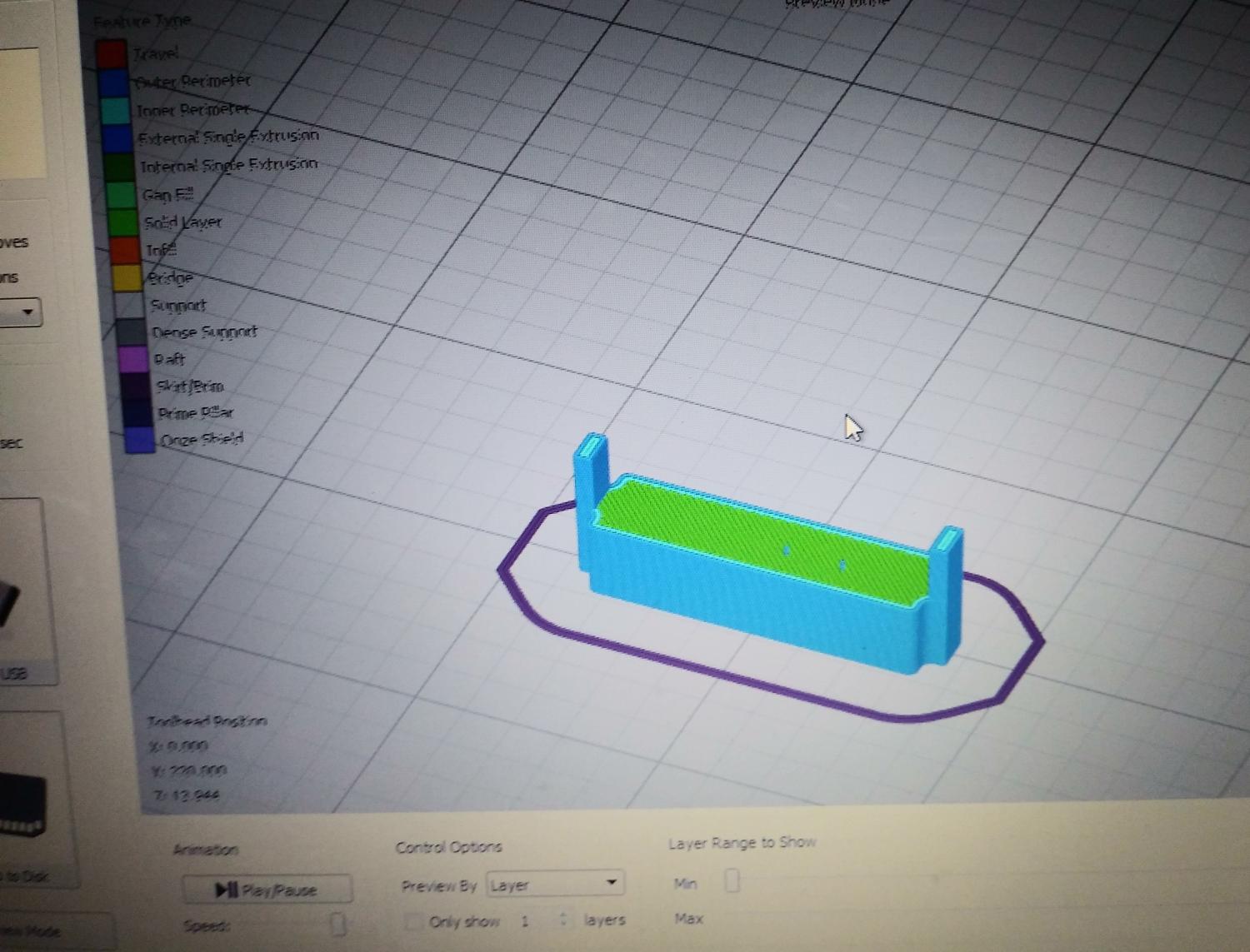Click the Play/Pause animation button

(267, 890)
